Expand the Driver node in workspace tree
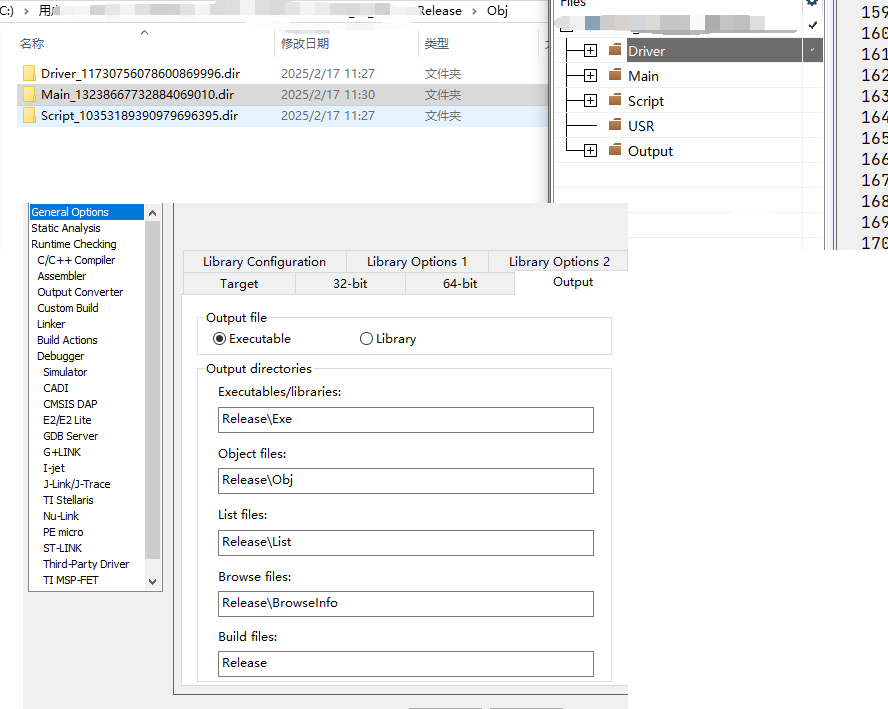Viewport: 888px width, 709px height. click(590, 50)
